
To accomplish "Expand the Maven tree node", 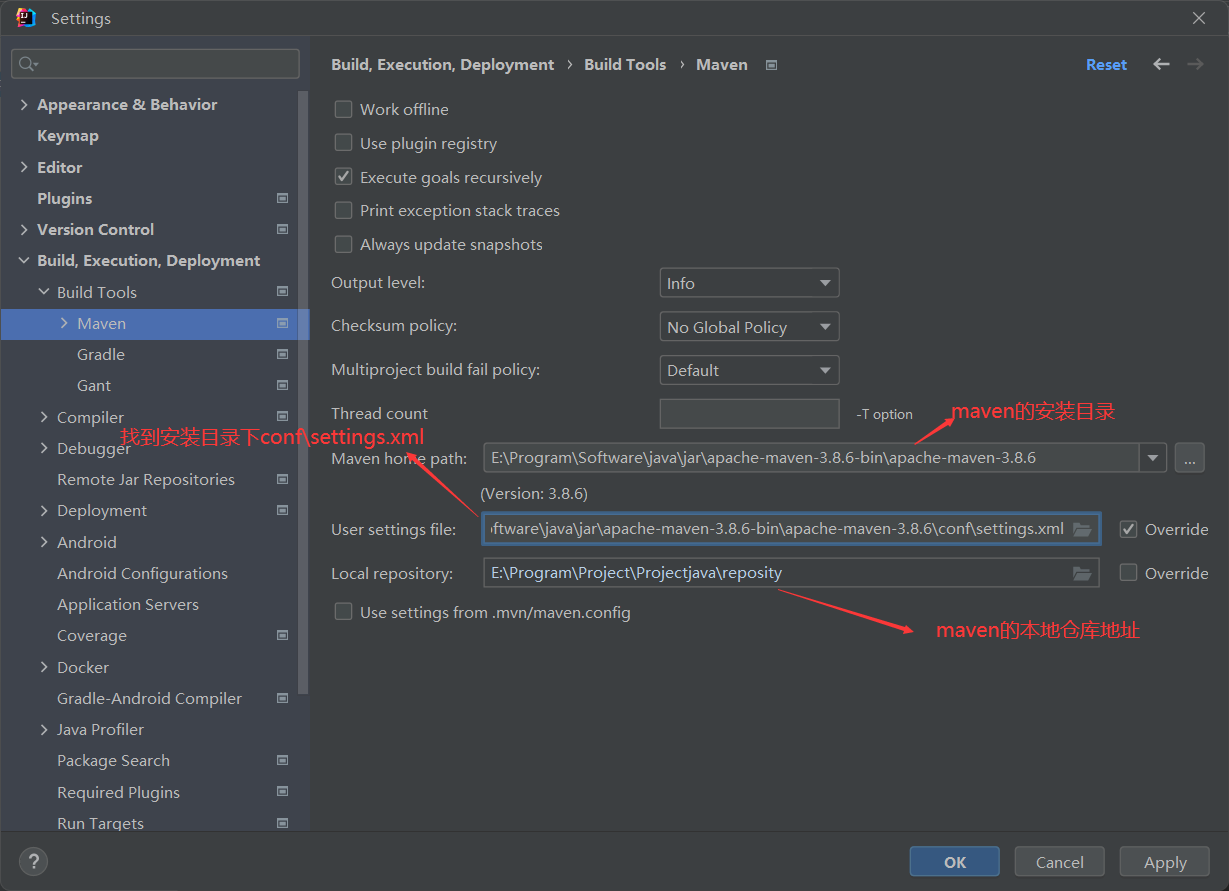I will 64,323.
